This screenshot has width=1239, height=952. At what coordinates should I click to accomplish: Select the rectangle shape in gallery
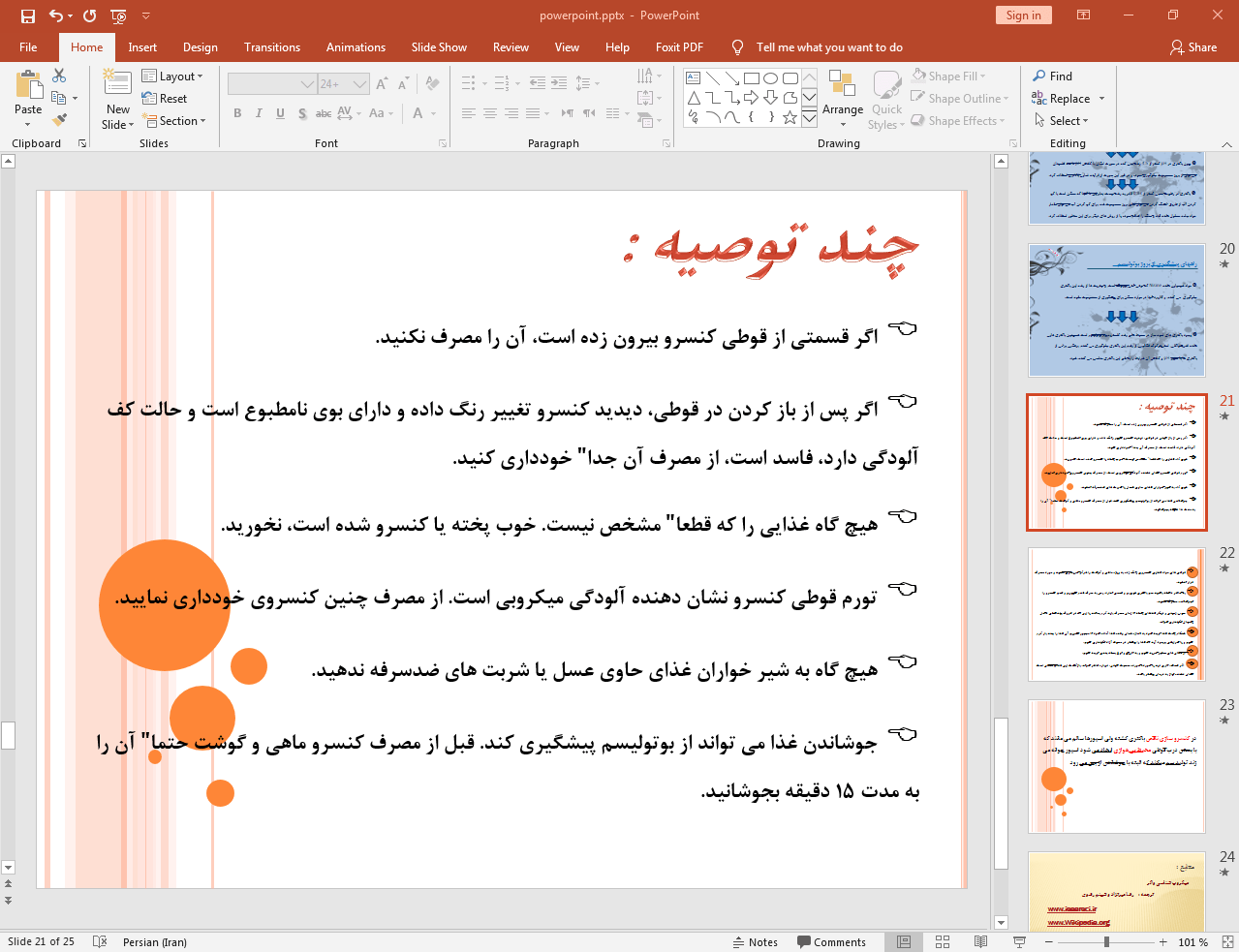pyautogui.click(x=751, y=78)
